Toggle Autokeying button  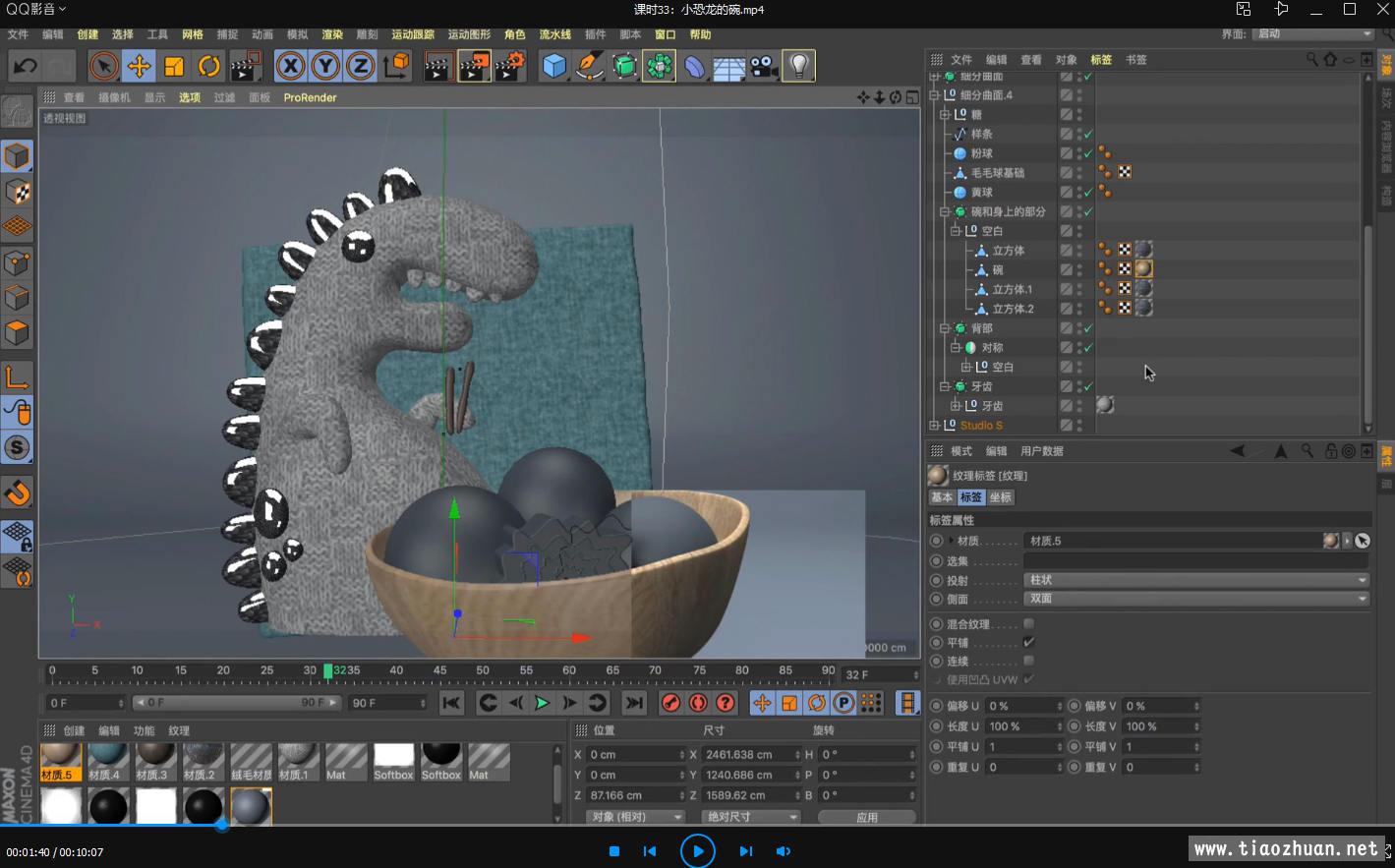click(x=698, y=703)
